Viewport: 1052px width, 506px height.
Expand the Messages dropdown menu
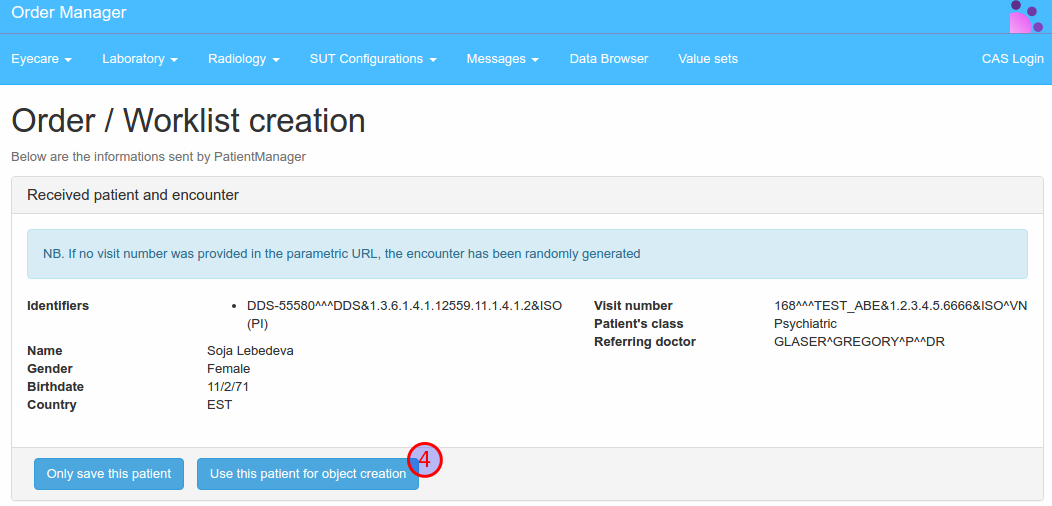tap(502, 59)
